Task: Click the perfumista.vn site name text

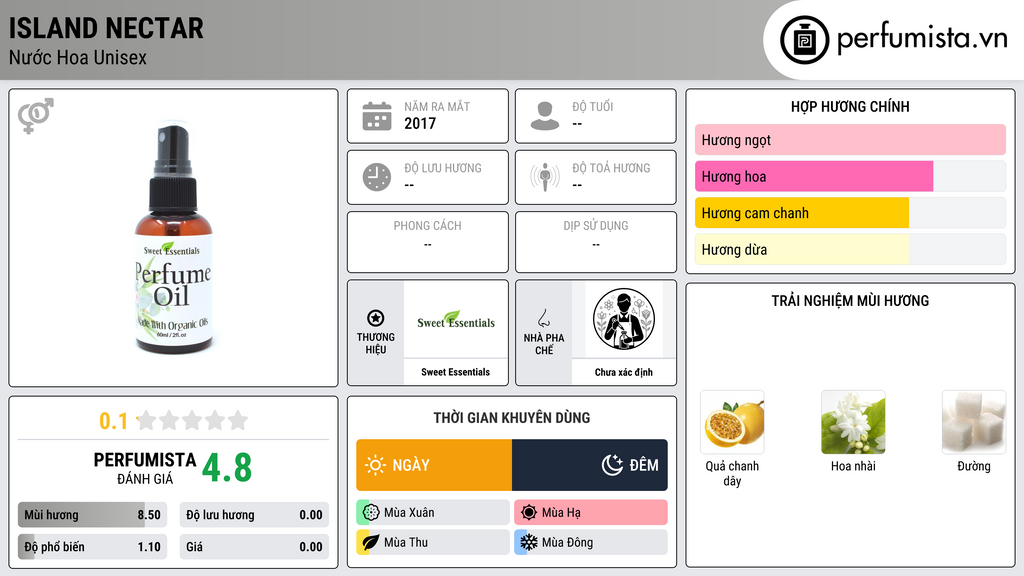Action: (x=922, y=38)
